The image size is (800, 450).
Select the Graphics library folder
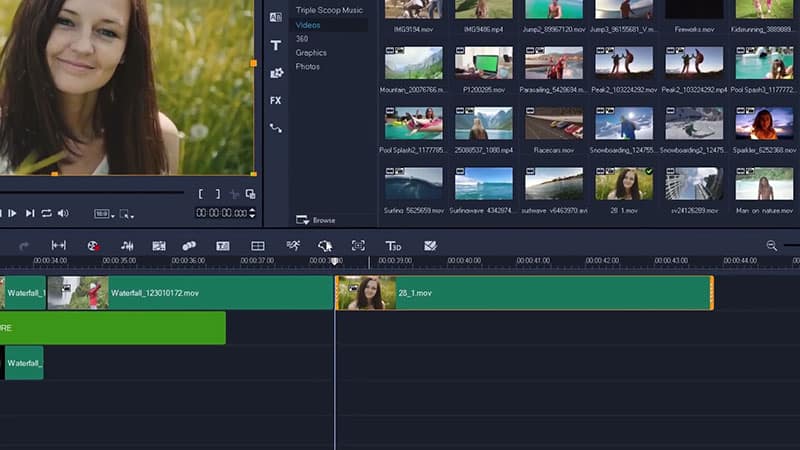pos(311,52)
